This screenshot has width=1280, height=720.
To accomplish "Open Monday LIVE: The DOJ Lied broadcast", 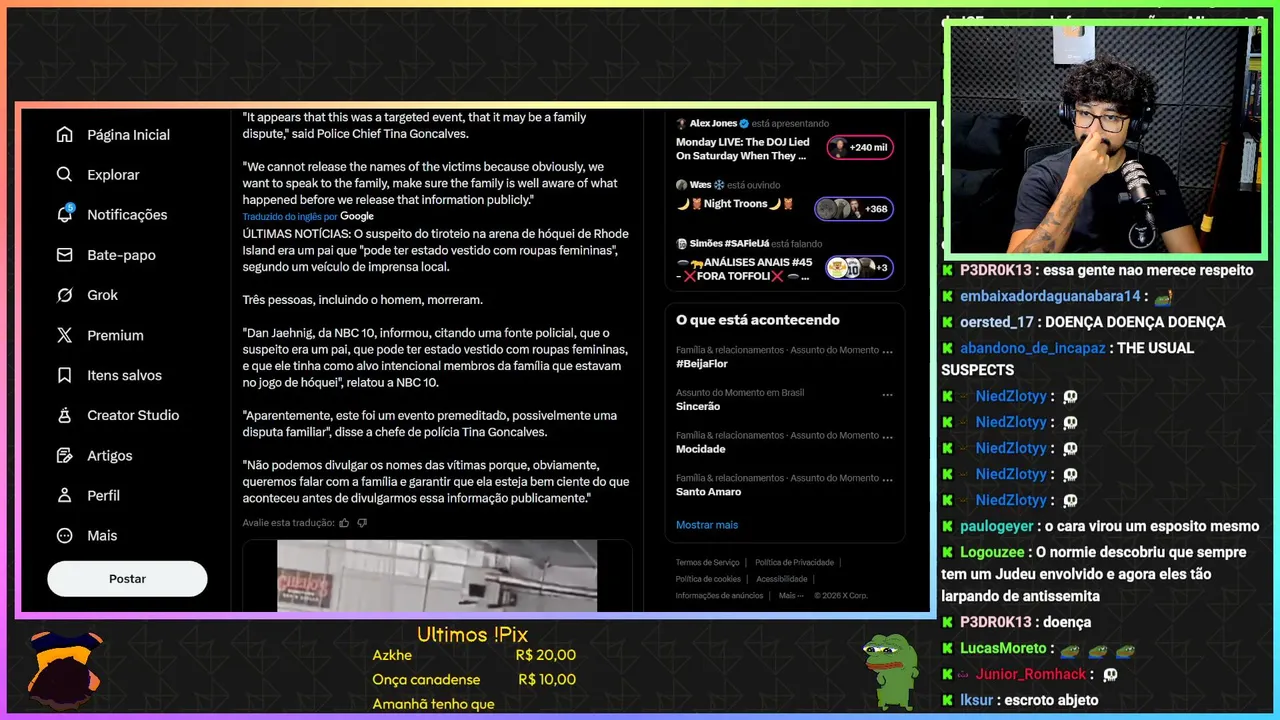I will click(743, 149).
